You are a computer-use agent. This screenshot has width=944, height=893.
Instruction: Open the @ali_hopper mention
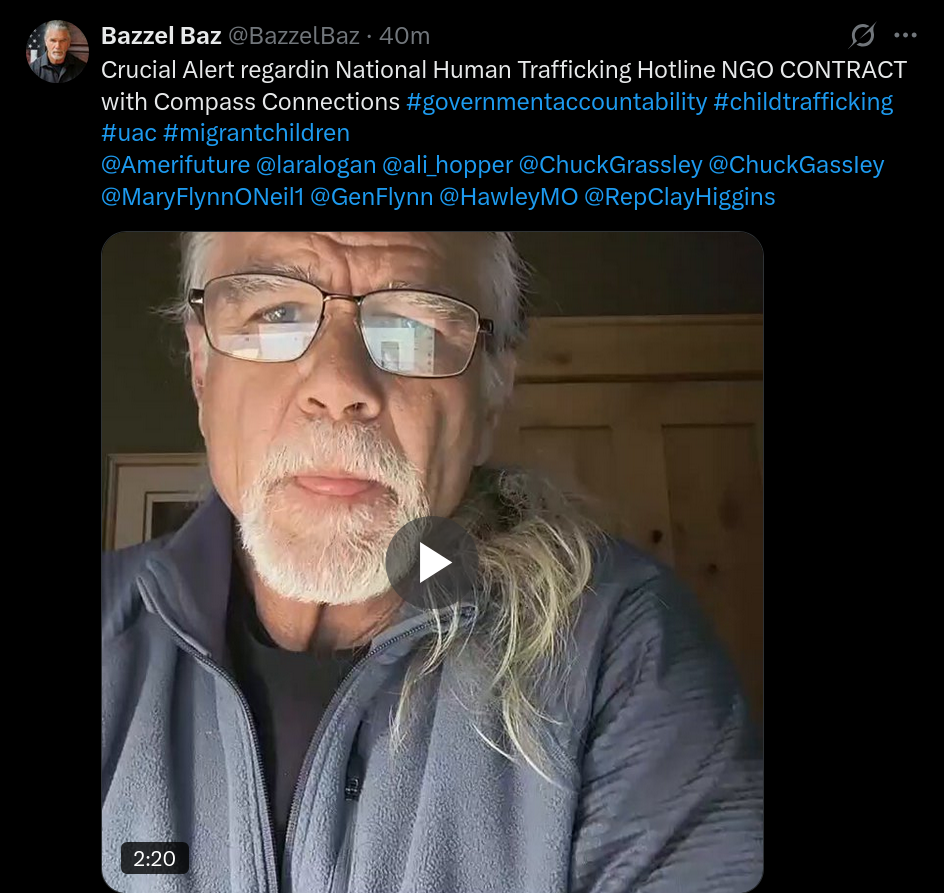(x=447, y=166)
